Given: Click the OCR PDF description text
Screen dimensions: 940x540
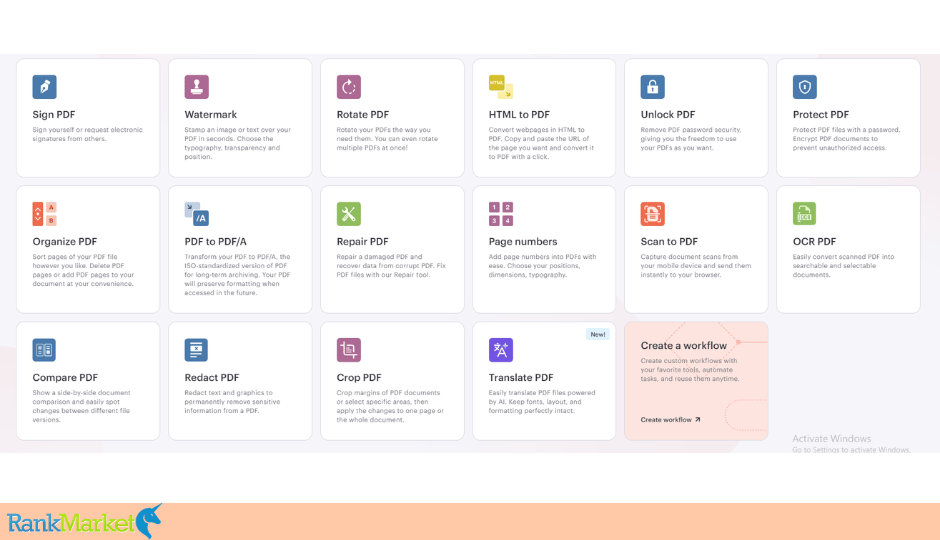Looking at the screenshot, I should [x=843, y=266].
